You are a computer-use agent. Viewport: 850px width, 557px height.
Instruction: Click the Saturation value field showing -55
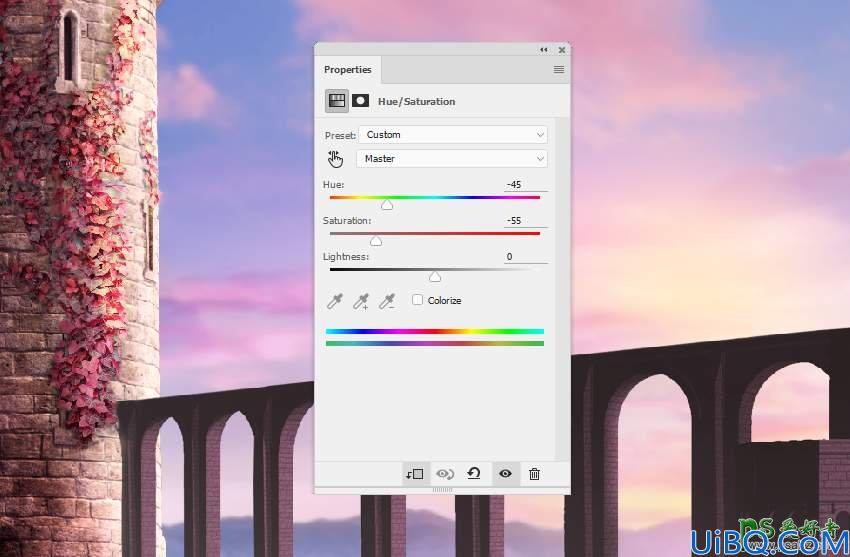[525, 221]
